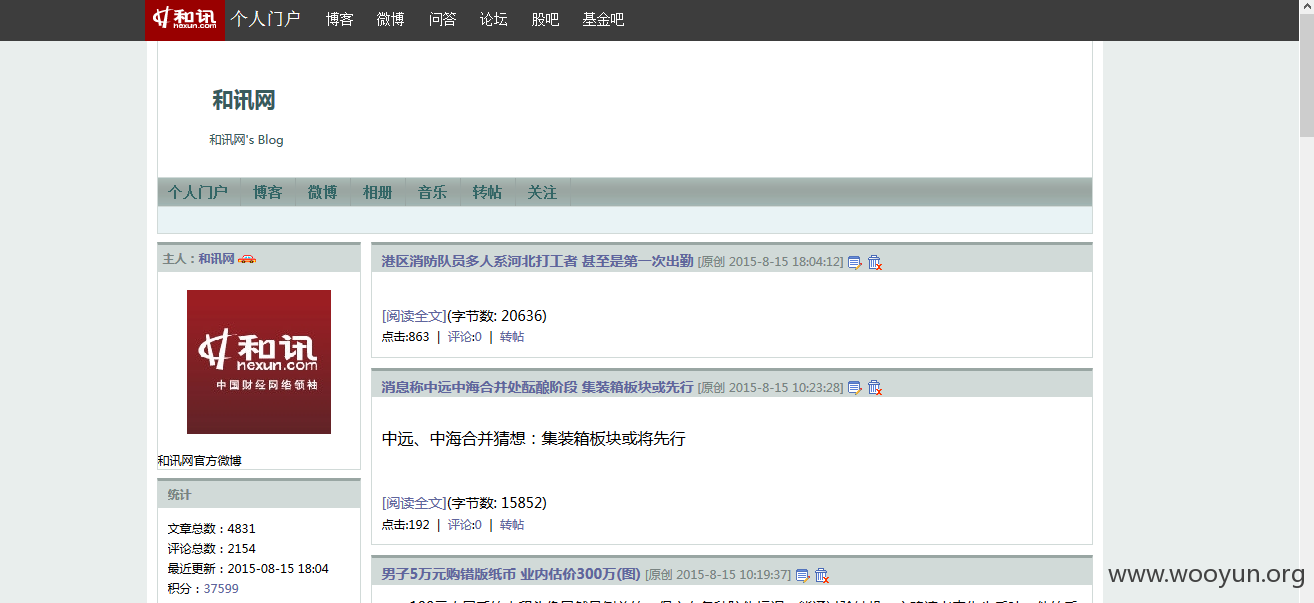This screenshot has width=1314, height=603.
Task: Open comments of post with 192 clicks
Action: [x=465, y=525]
